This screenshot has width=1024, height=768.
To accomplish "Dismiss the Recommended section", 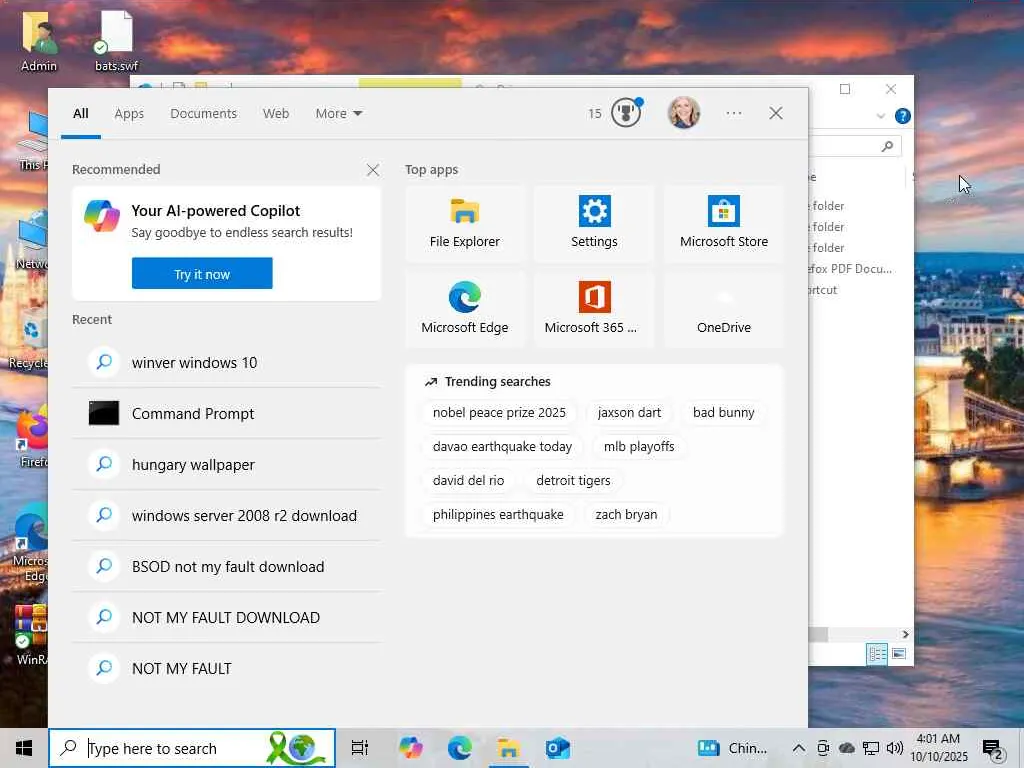I will pos(373,170).
